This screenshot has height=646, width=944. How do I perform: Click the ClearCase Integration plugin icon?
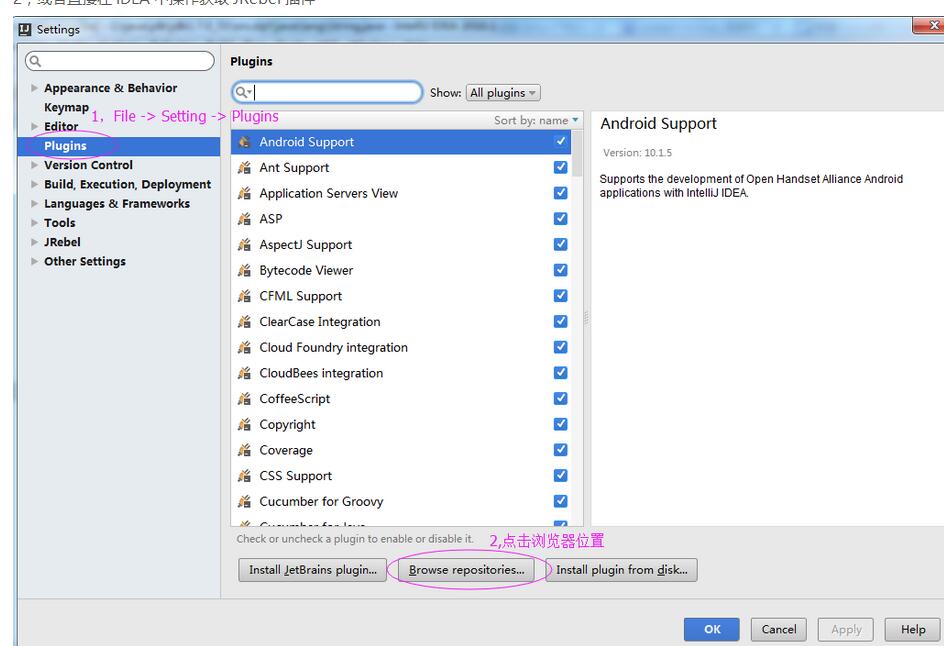tap(244, 321)
